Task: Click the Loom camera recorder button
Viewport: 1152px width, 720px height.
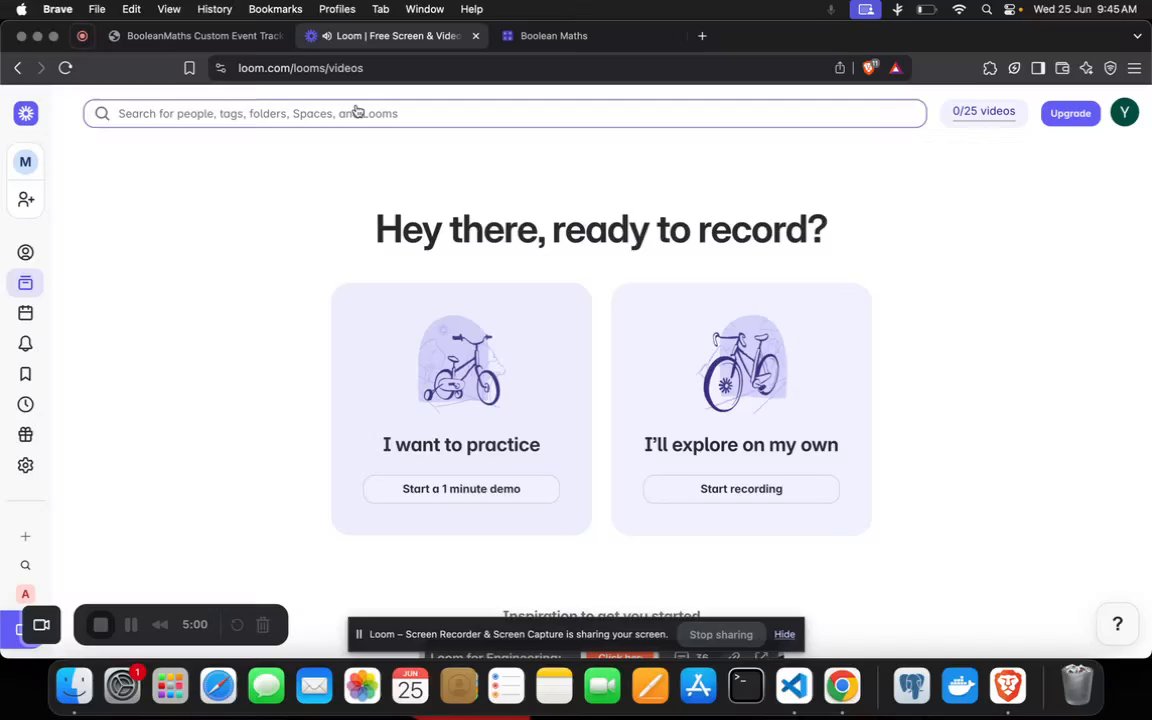Action: 41,624
